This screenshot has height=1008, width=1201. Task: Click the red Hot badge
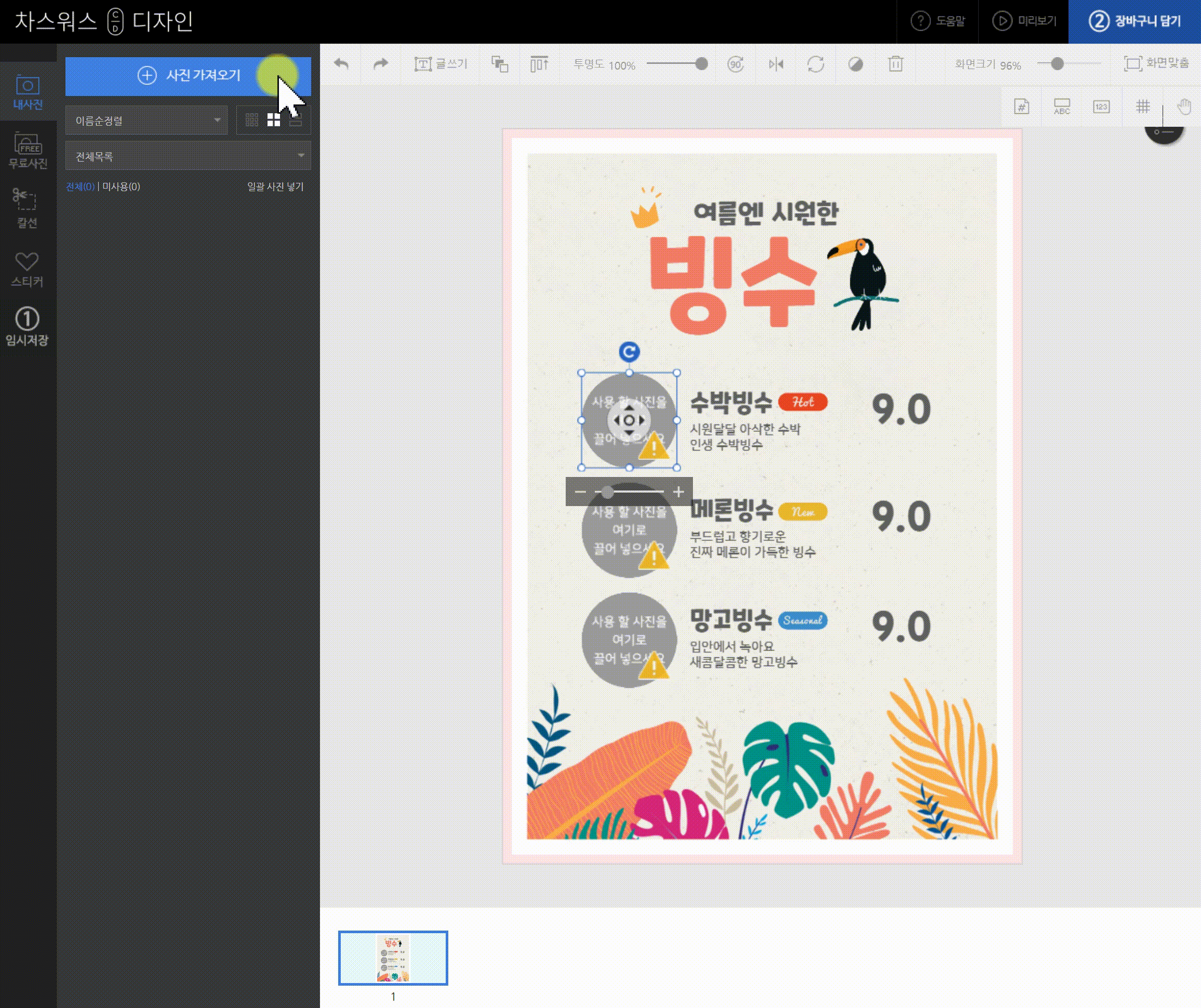click(803, 402)
